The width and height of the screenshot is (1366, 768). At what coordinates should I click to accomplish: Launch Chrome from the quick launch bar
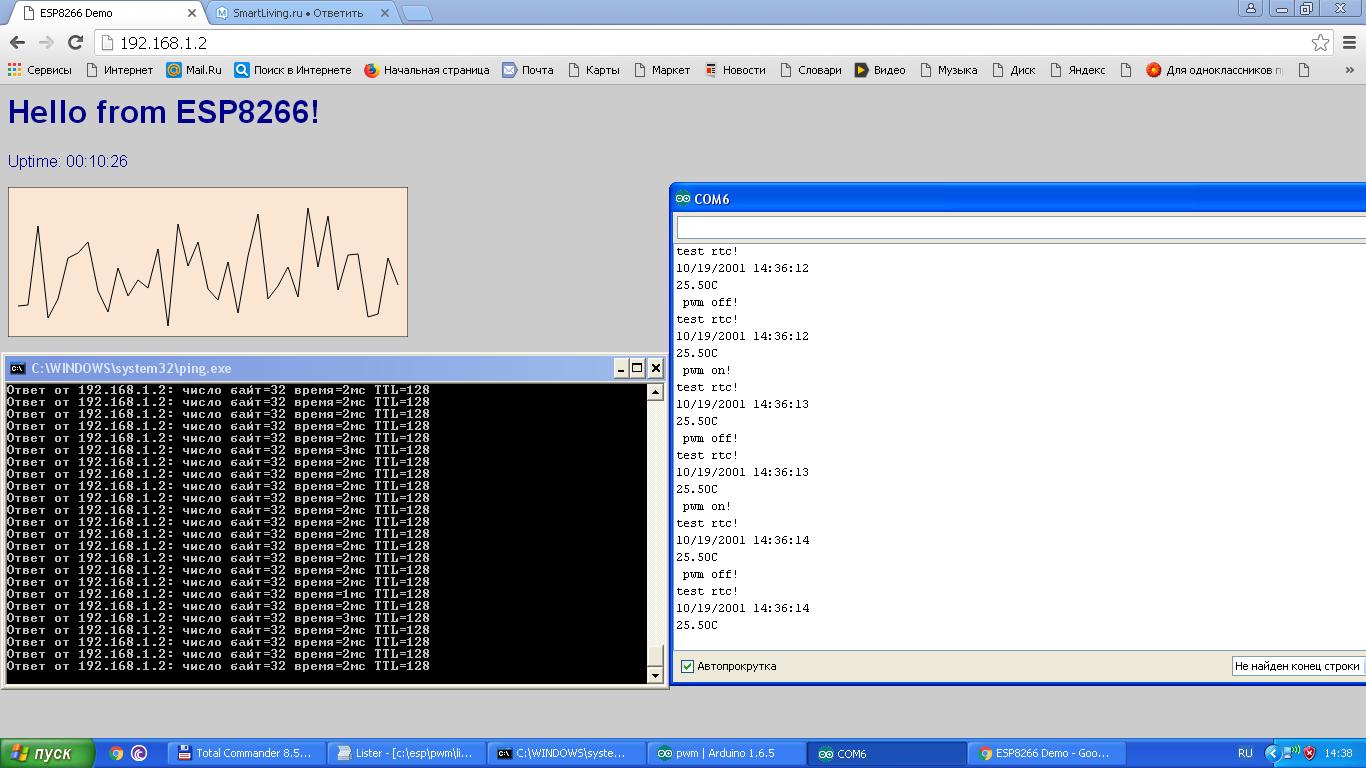[x=116, y=753]
